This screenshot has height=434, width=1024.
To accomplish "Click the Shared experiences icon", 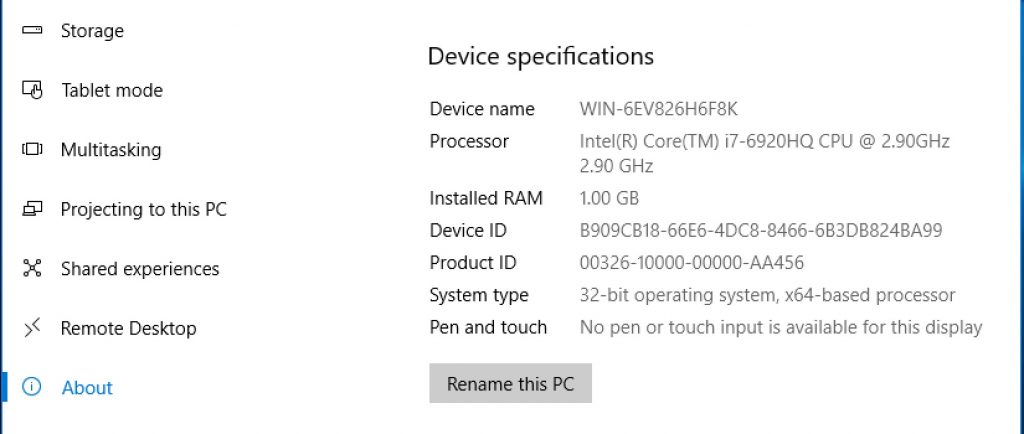I will [32, 268].
